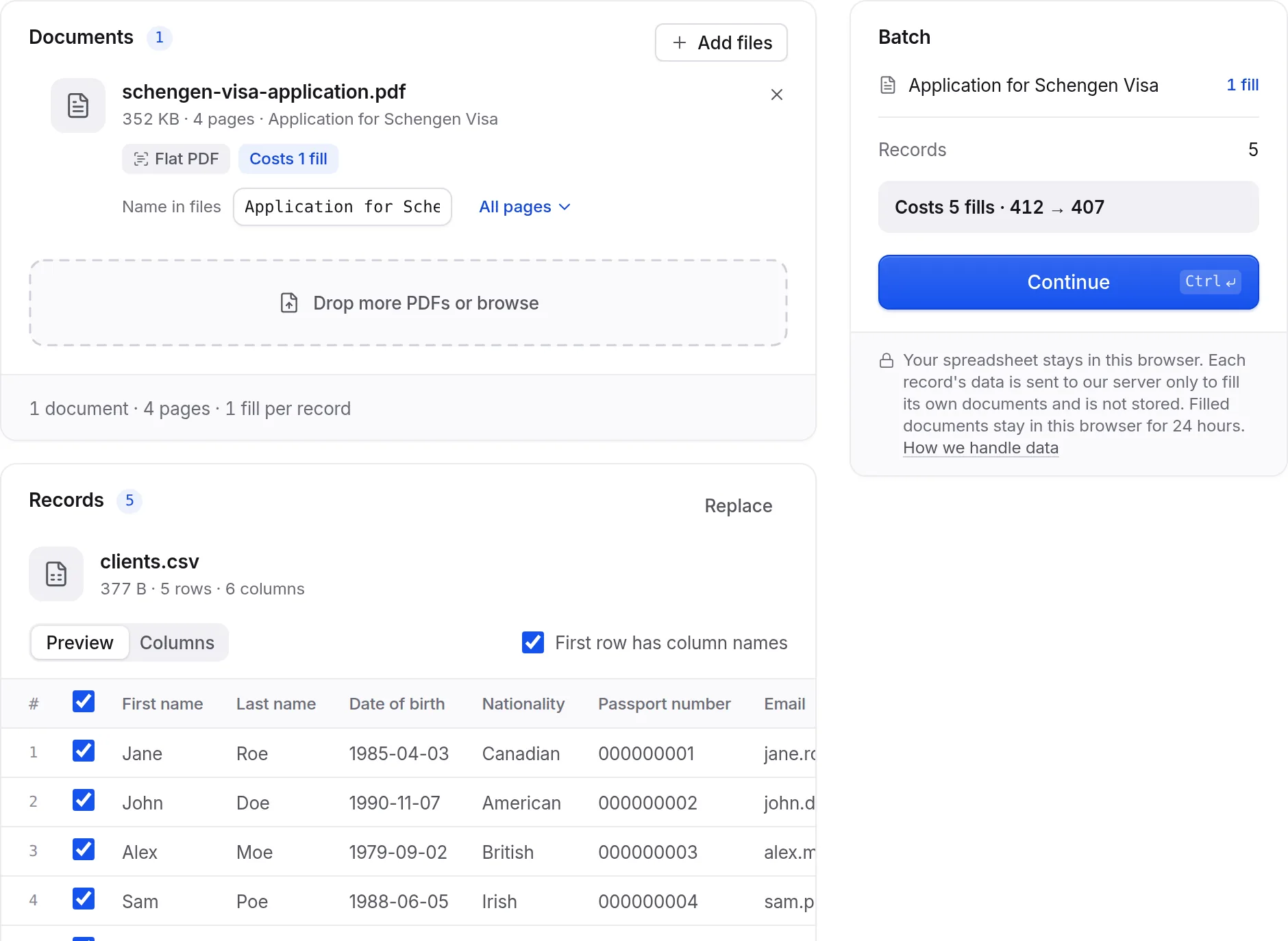Toggle First row has column names checkbox

(x=533, y=642)
